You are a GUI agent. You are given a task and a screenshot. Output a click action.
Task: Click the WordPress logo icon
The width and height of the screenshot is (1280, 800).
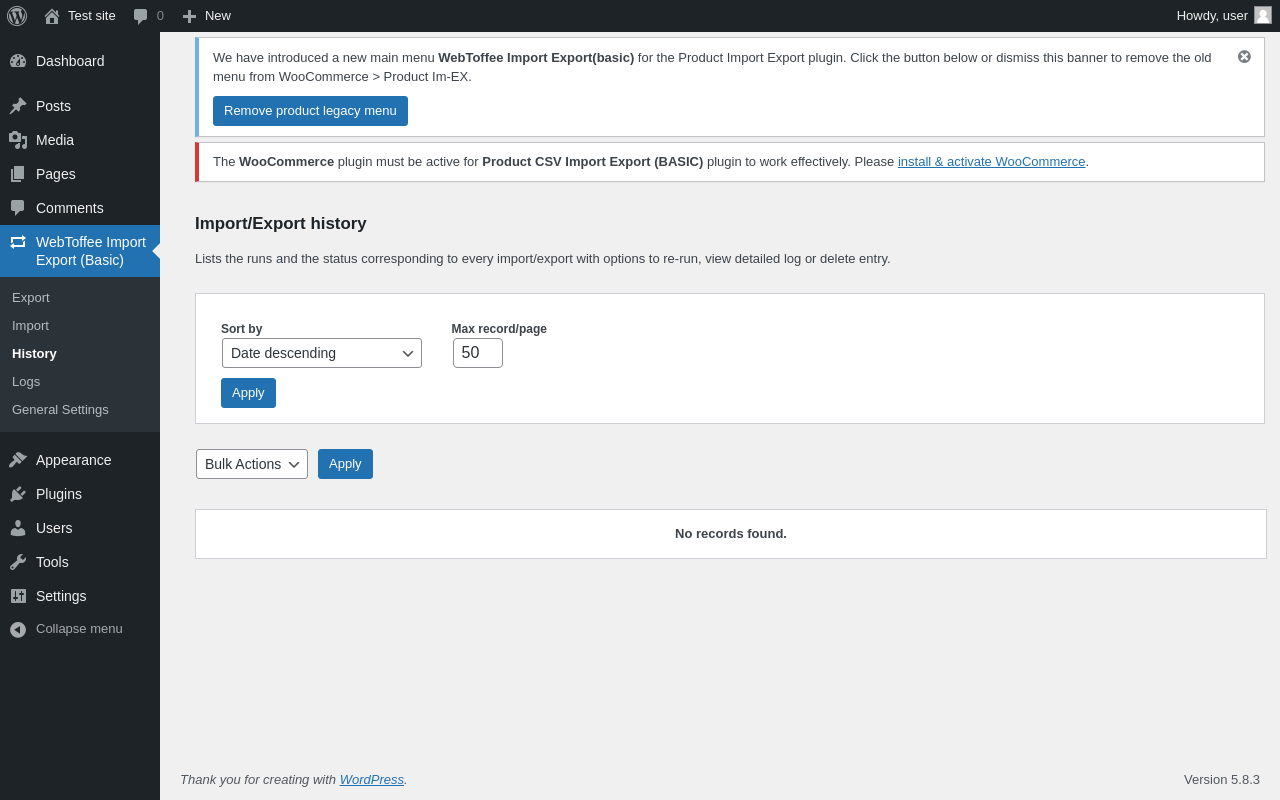[x=17, y=16]
